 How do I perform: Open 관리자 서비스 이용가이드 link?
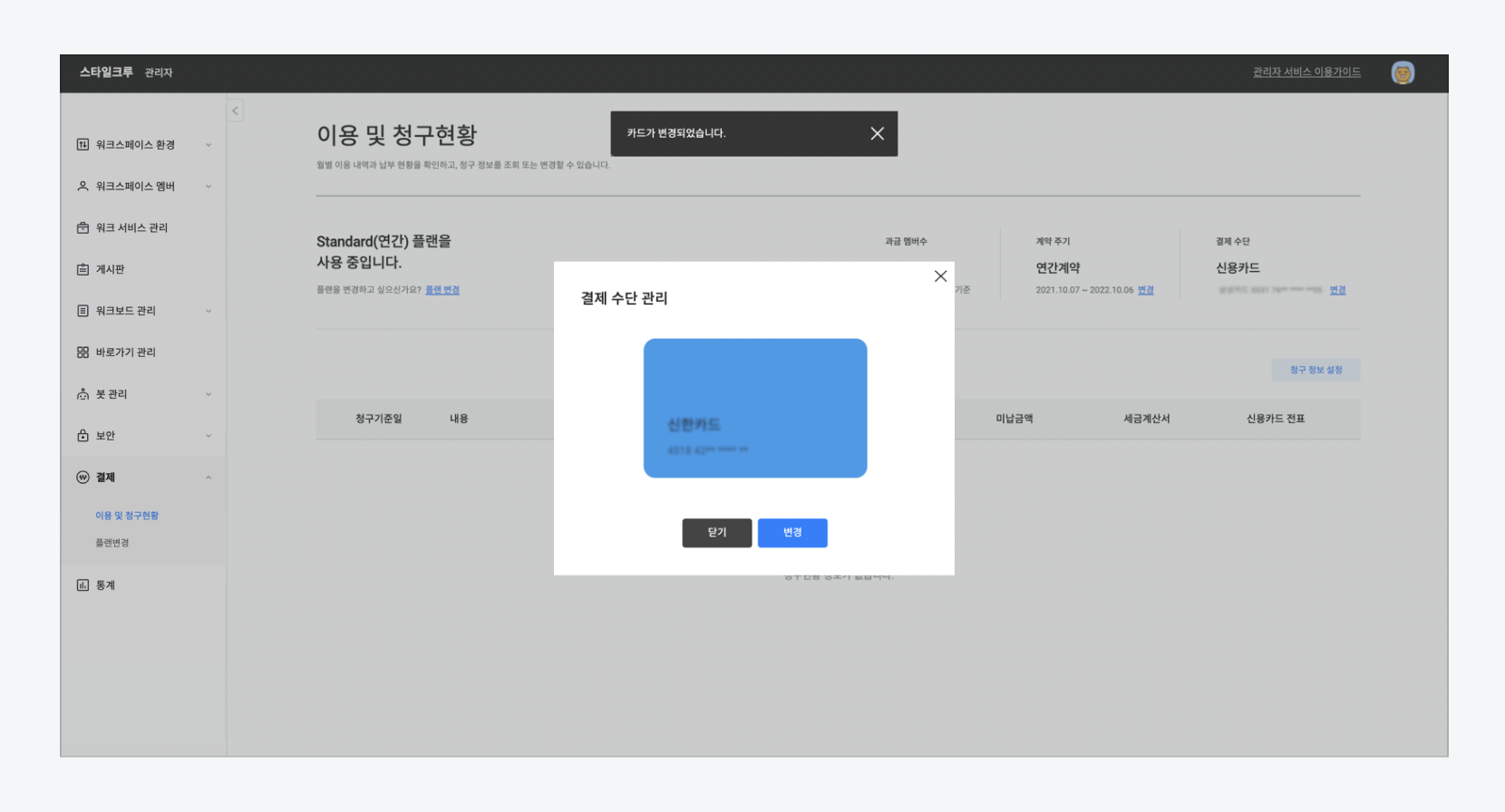[x=1306, y=72]
